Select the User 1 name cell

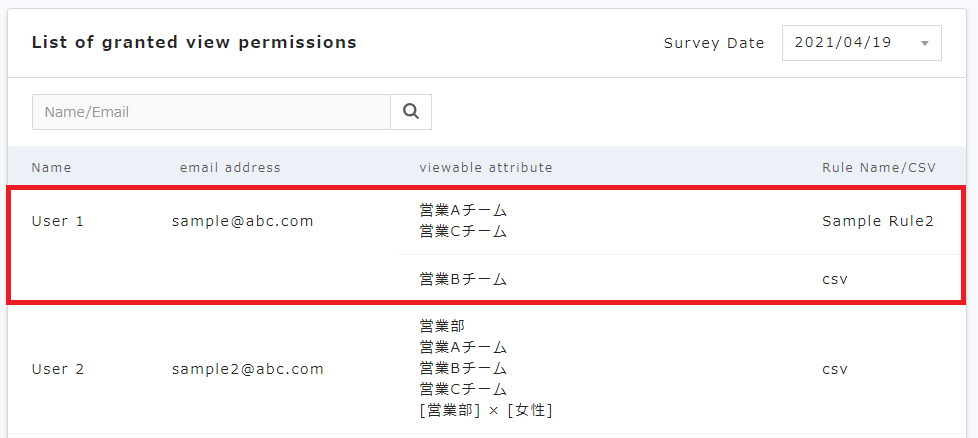click(x=58, y=221)
